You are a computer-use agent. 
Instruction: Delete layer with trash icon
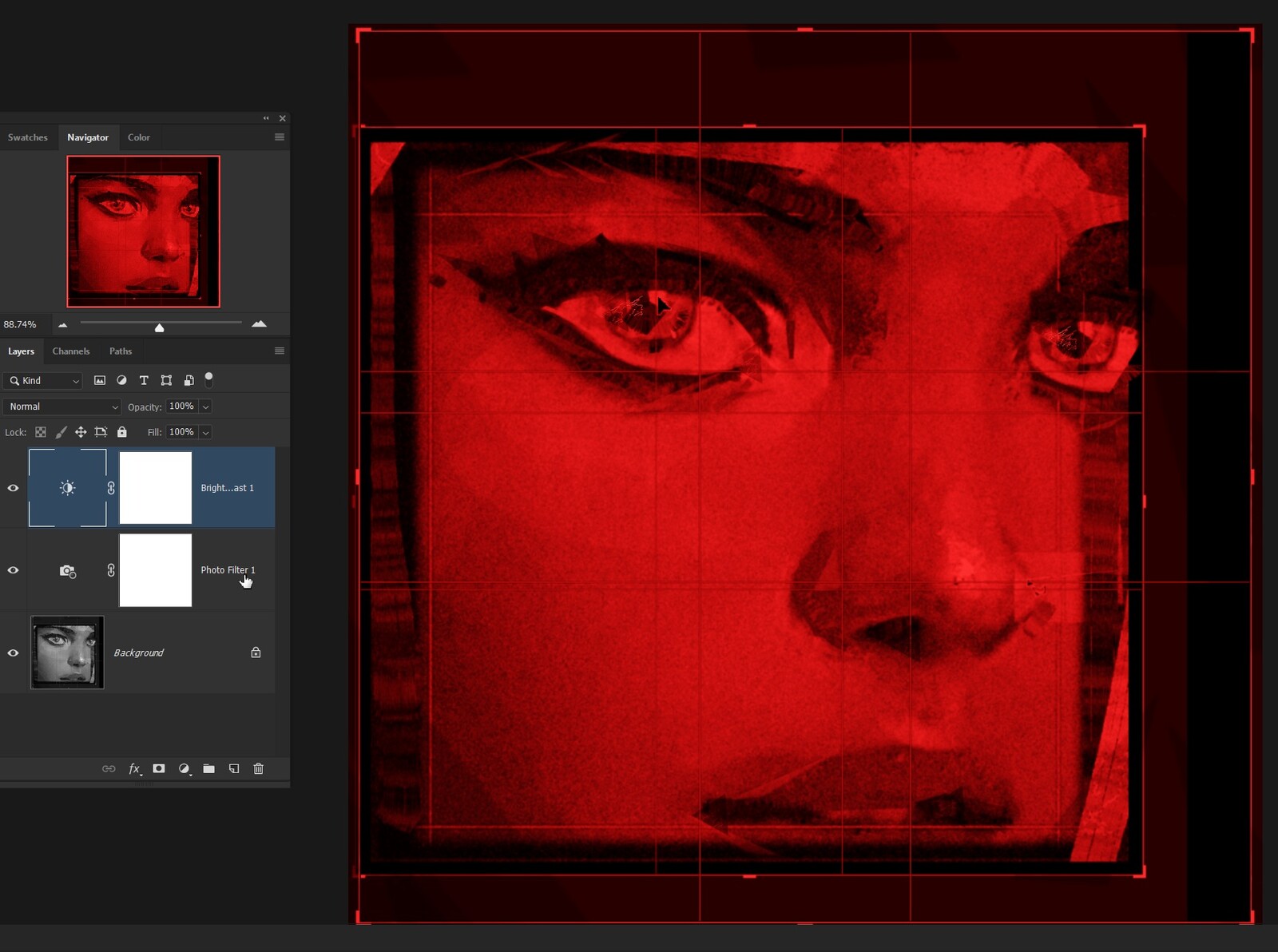coord(258,768)
